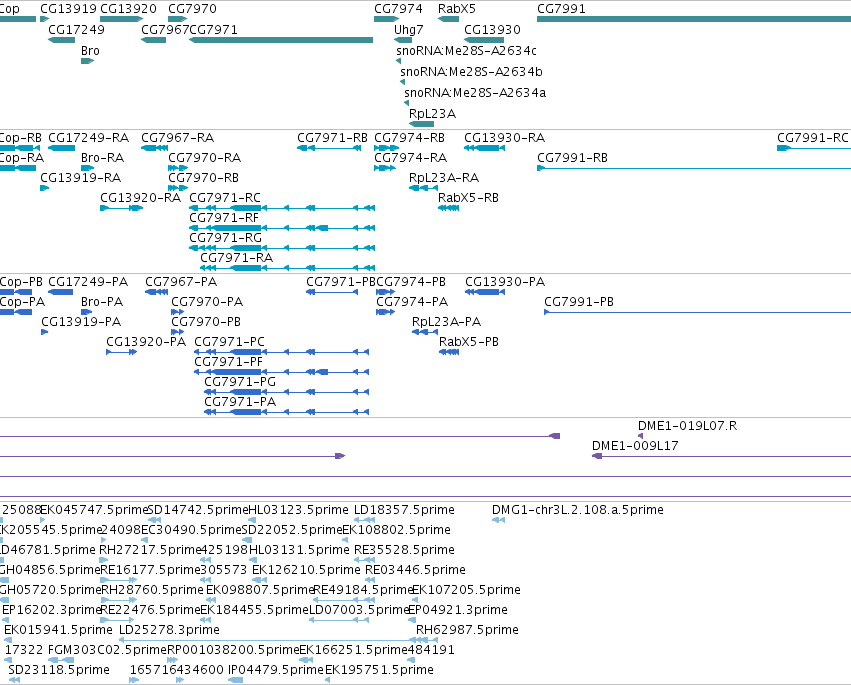Click protein CG7967-PA label
The image size is (851, 685).
point(181,282)
